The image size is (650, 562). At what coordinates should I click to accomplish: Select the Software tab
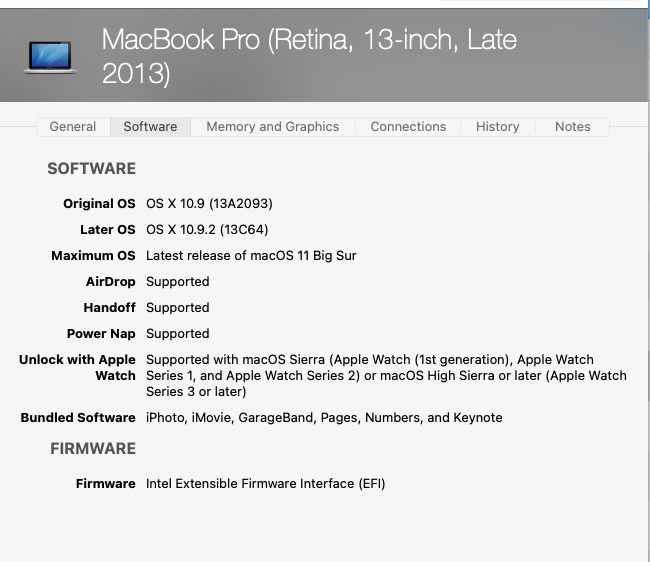point(150,127)
